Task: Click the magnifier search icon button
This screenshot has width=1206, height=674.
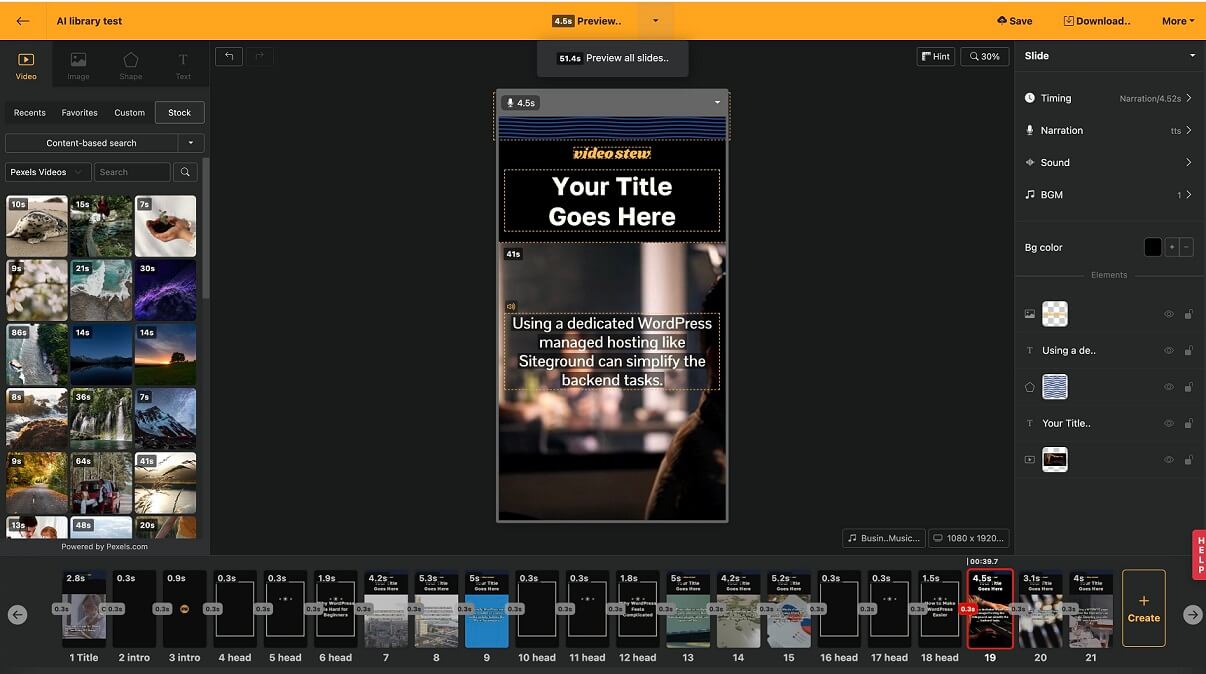Action: [x=185, y=172]
